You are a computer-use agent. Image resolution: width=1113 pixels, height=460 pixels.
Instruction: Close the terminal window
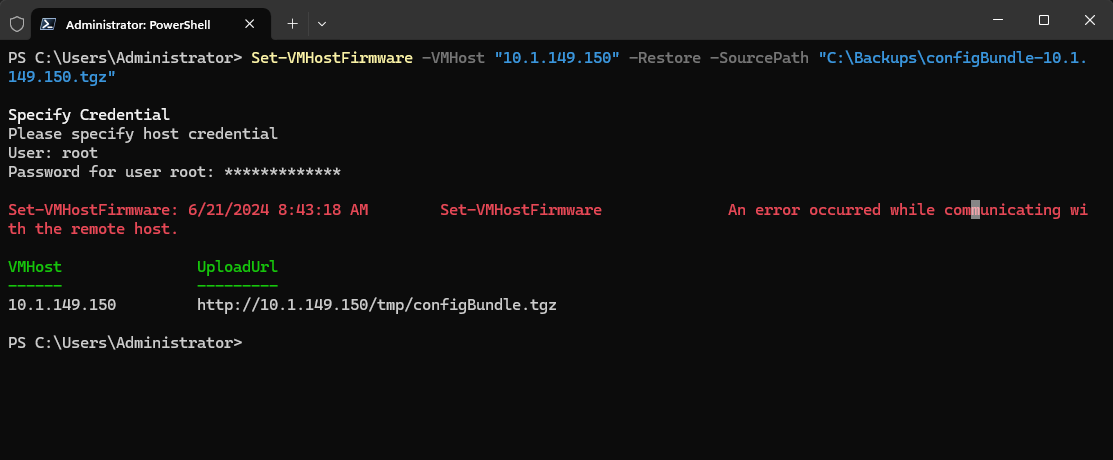[1089, 20]
